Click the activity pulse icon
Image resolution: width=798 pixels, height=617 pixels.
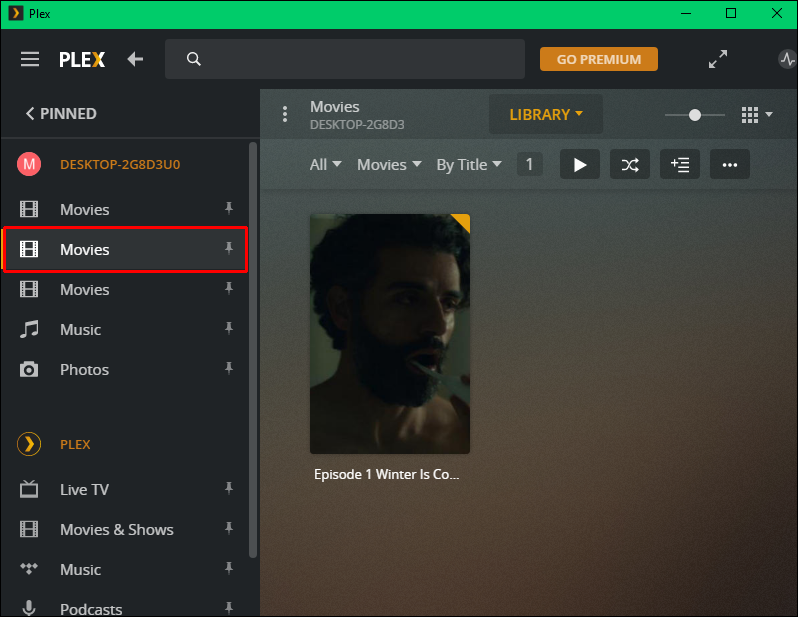click(786, 59)
